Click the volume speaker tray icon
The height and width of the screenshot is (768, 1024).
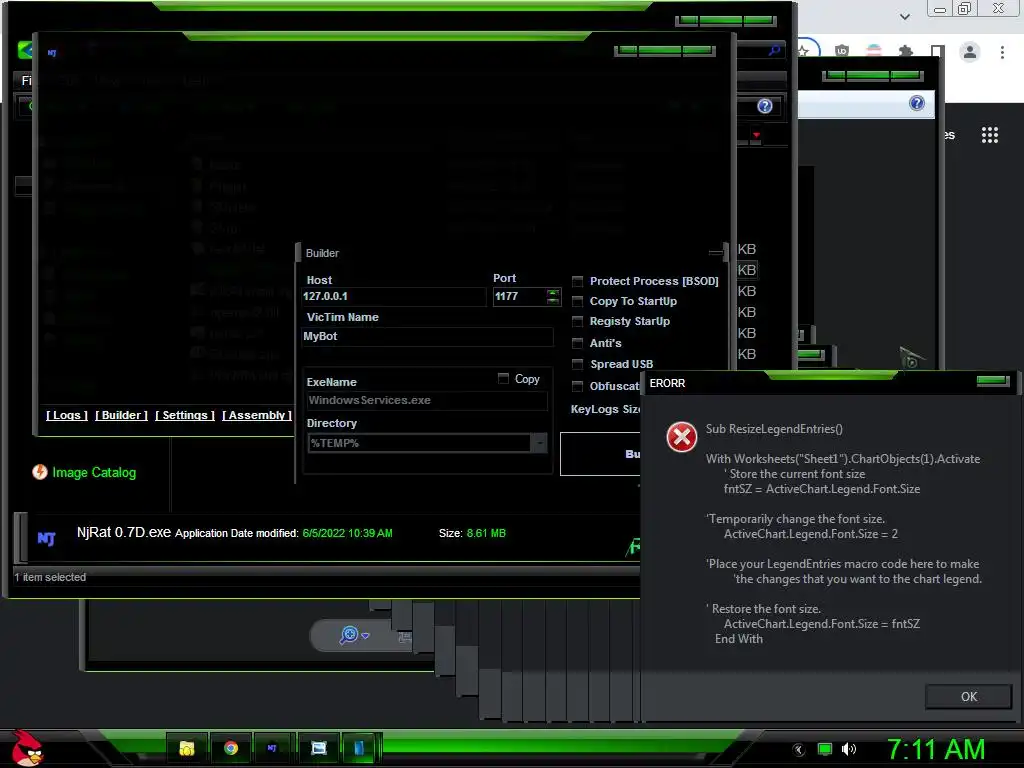[849, 750]
